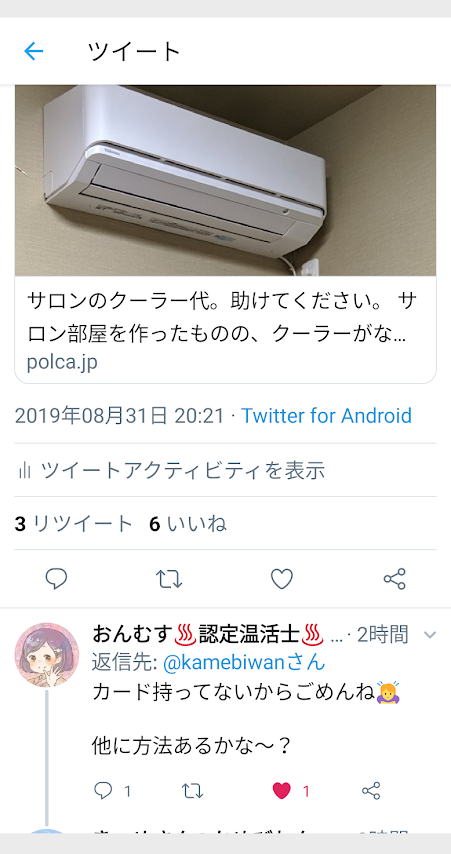The width and height of the screenshot is (451, 854).
Task: View the 3 リツイート list
Action: (x=74, y=524)
